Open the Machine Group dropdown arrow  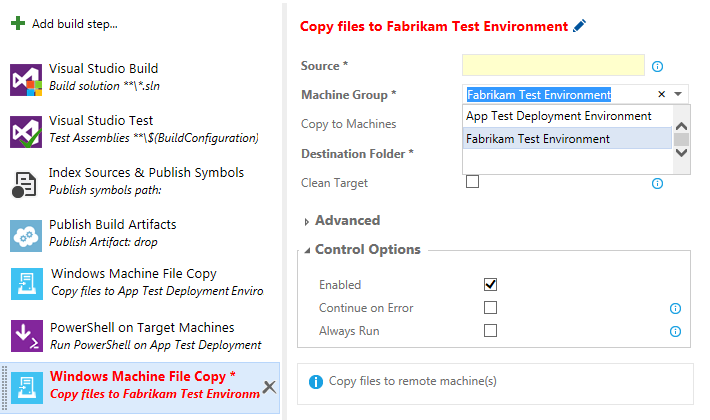(679, 95)
